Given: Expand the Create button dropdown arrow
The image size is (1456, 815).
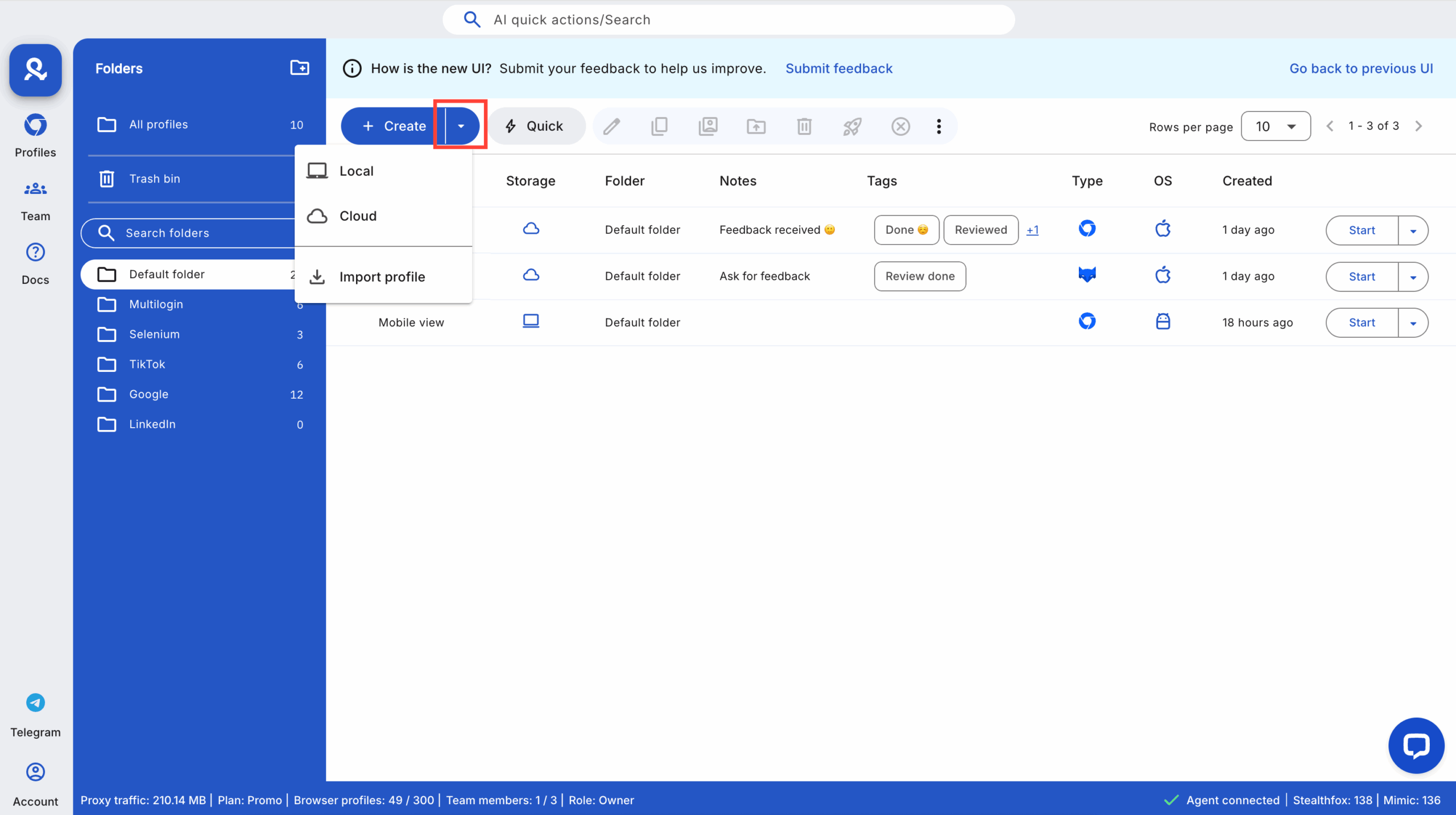Looking at the screenshot, I should coord(460,126).
